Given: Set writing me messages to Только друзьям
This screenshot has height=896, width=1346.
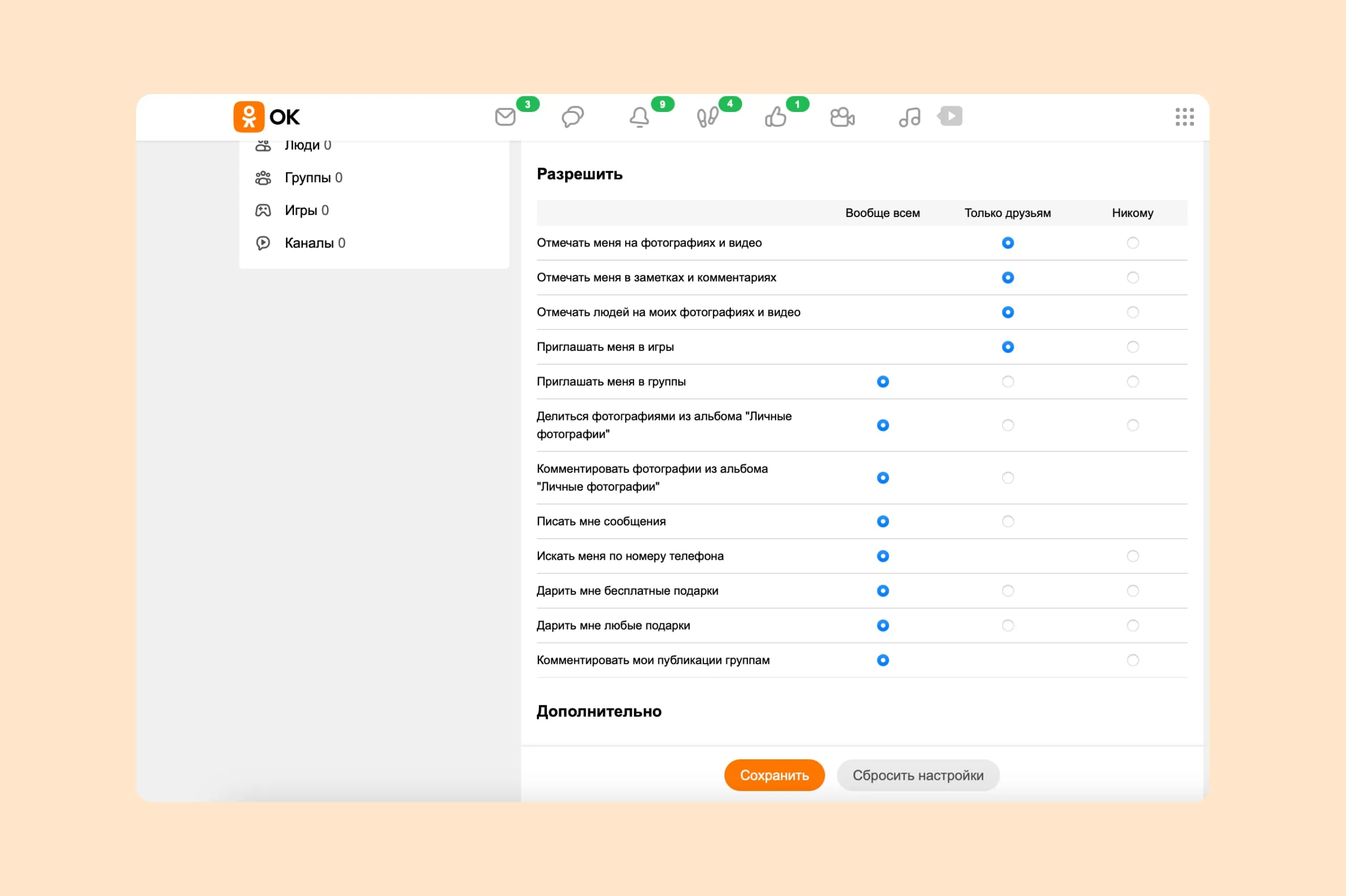Looking at the screenshot, I should [x=1007, y=521].
